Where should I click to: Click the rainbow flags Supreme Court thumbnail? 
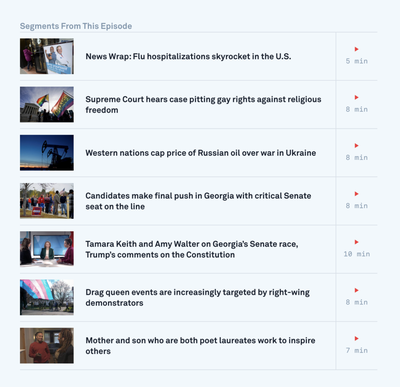tap(47, 104)
